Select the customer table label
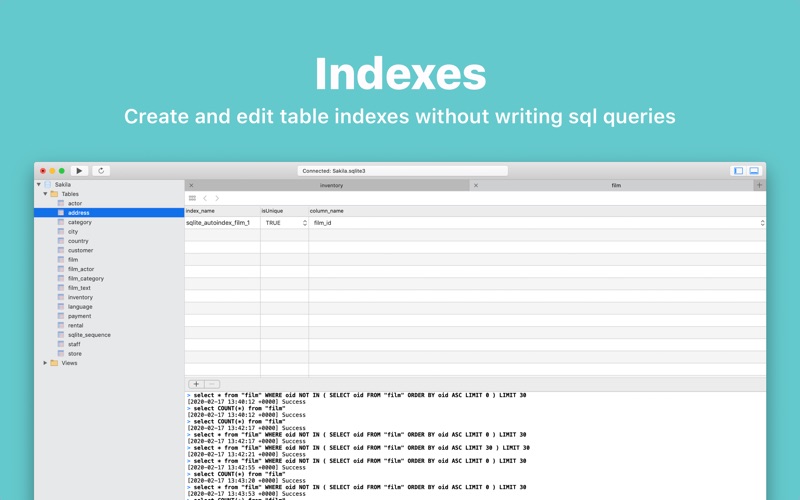The width and height of the screenshot is (800, 500). (x=81, y=250)
